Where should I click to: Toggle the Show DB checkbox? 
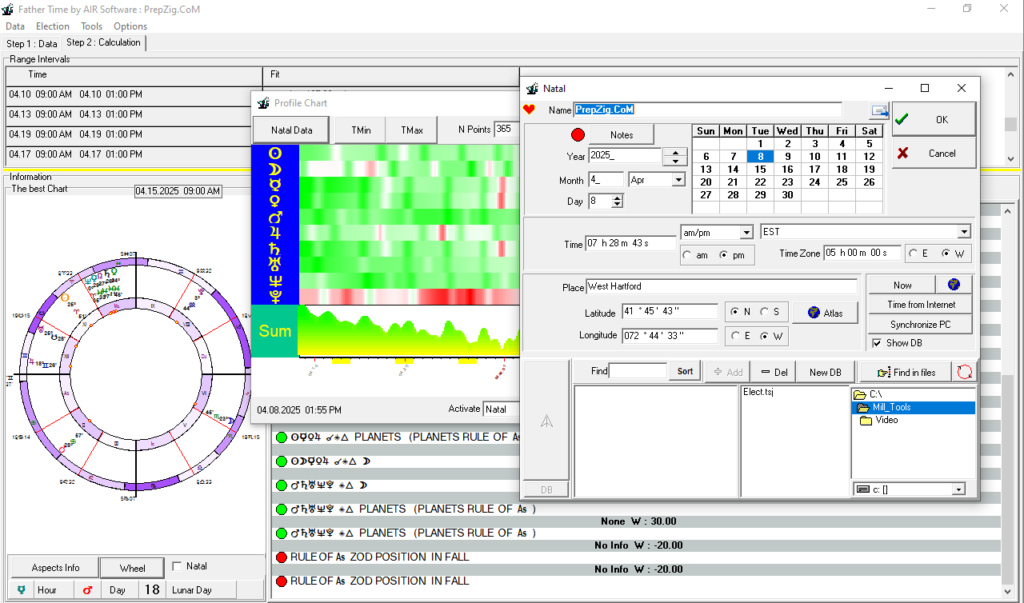877,342
